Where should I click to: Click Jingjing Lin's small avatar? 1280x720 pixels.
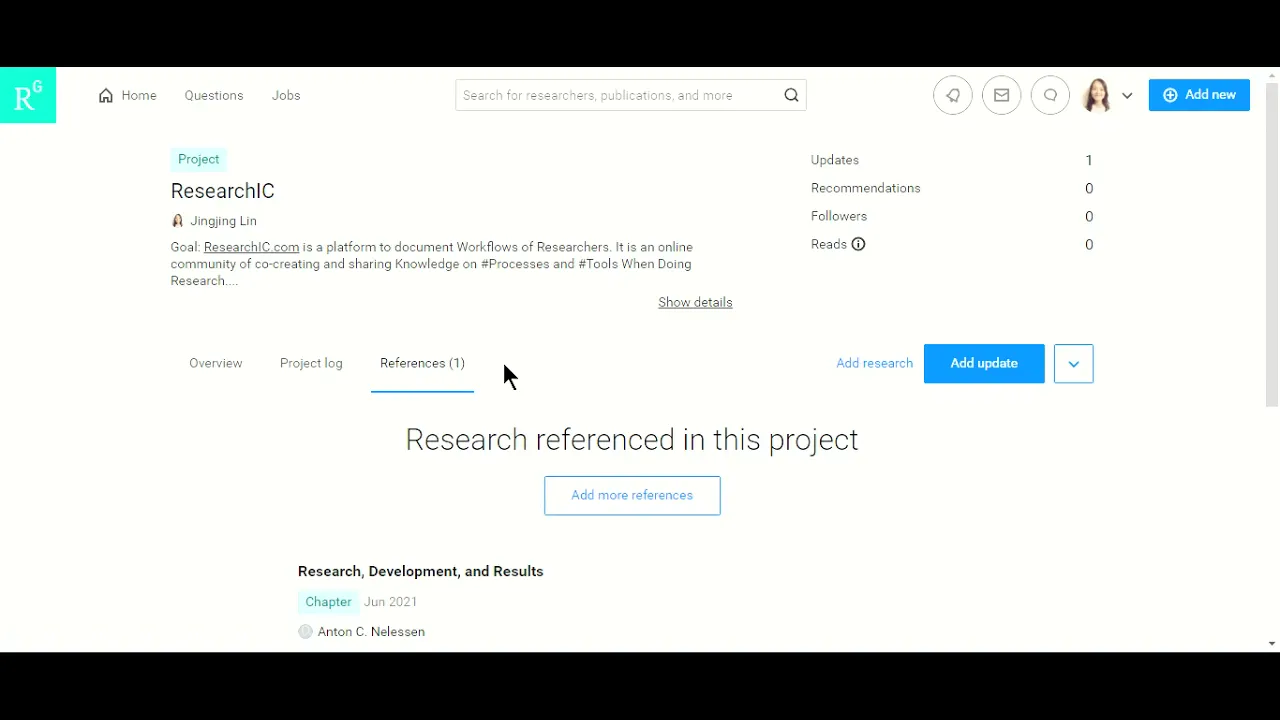(x=177, y=221)
